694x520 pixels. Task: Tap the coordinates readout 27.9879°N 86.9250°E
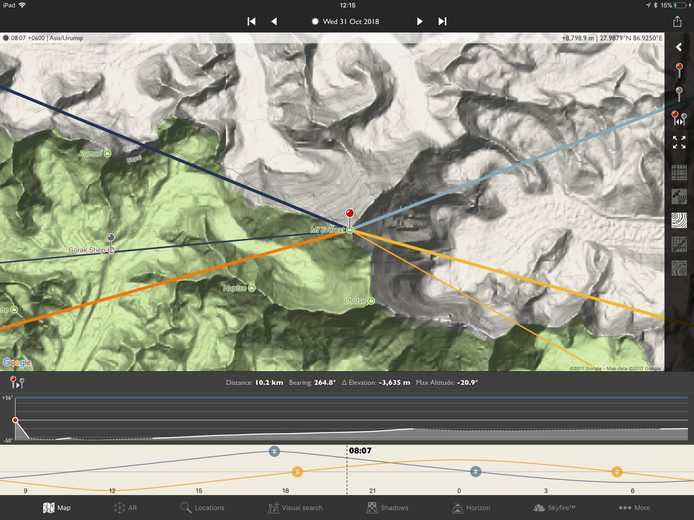click(631, 39)
